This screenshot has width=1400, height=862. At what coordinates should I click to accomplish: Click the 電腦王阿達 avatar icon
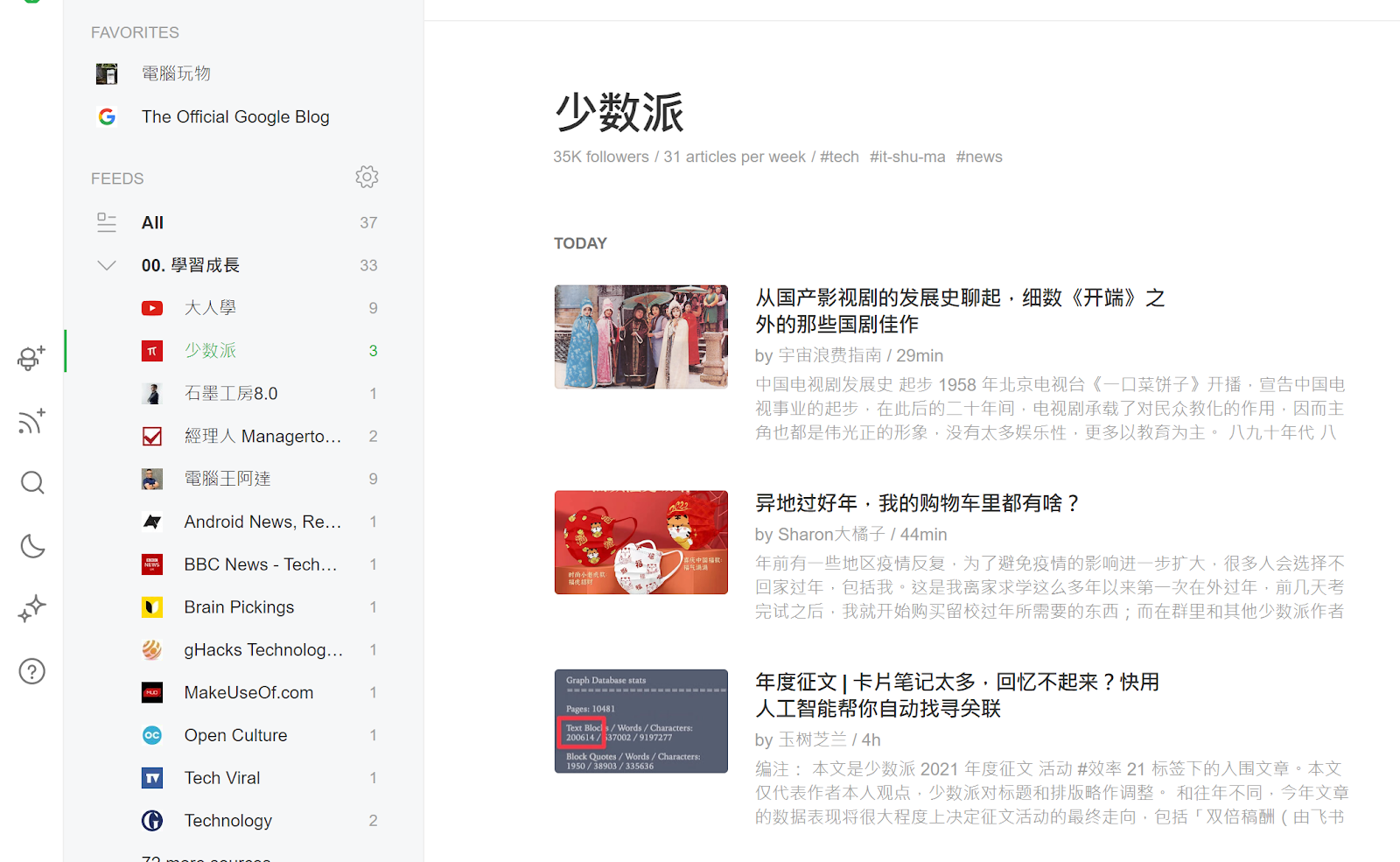coord(152,479)
